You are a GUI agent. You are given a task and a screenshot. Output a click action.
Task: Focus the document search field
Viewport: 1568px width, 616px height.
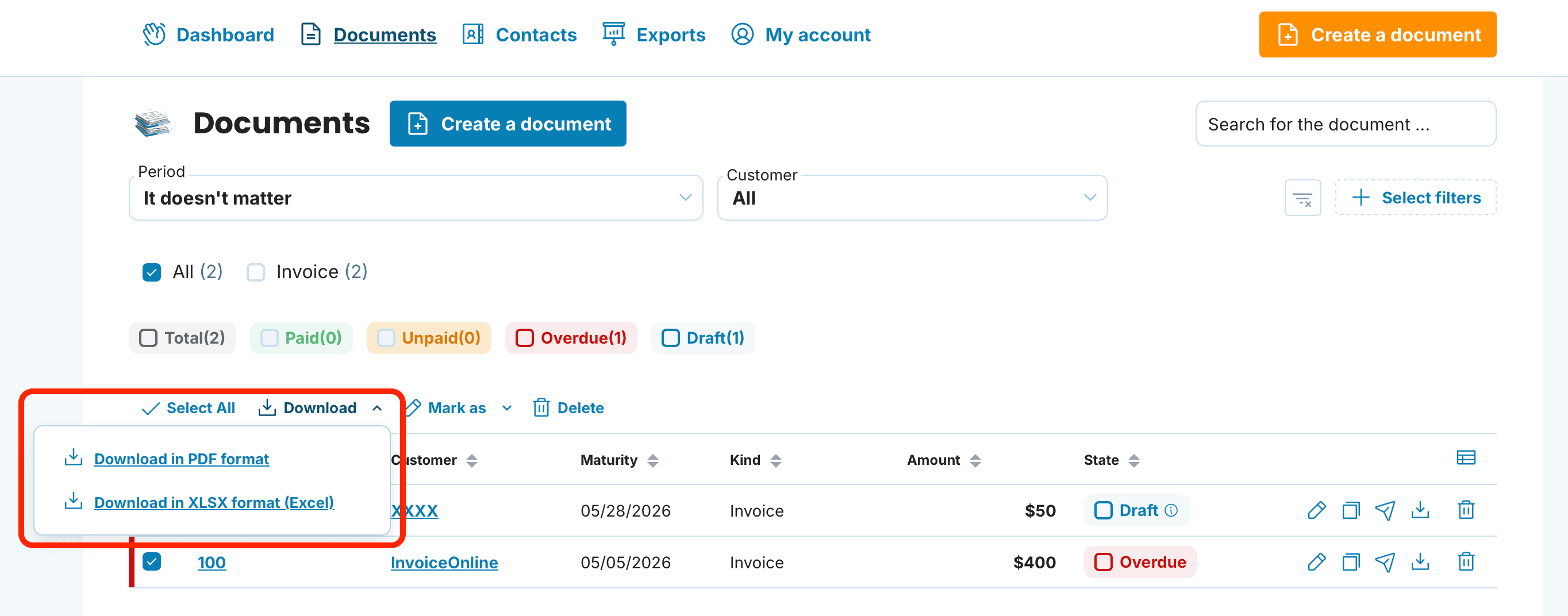[1345, 124]
